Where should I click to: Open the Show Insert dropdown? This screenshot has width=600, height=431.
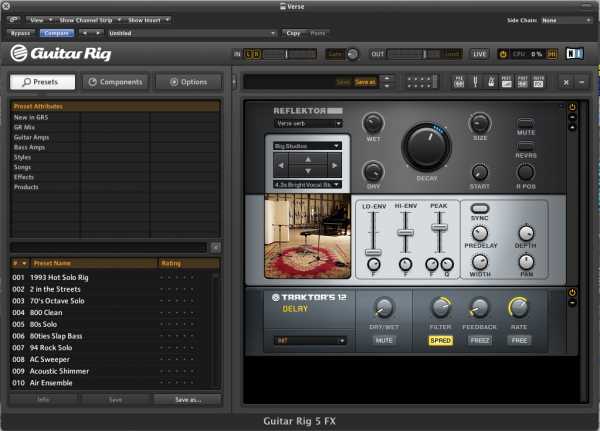pyautogui.click(x=148, y=20)
